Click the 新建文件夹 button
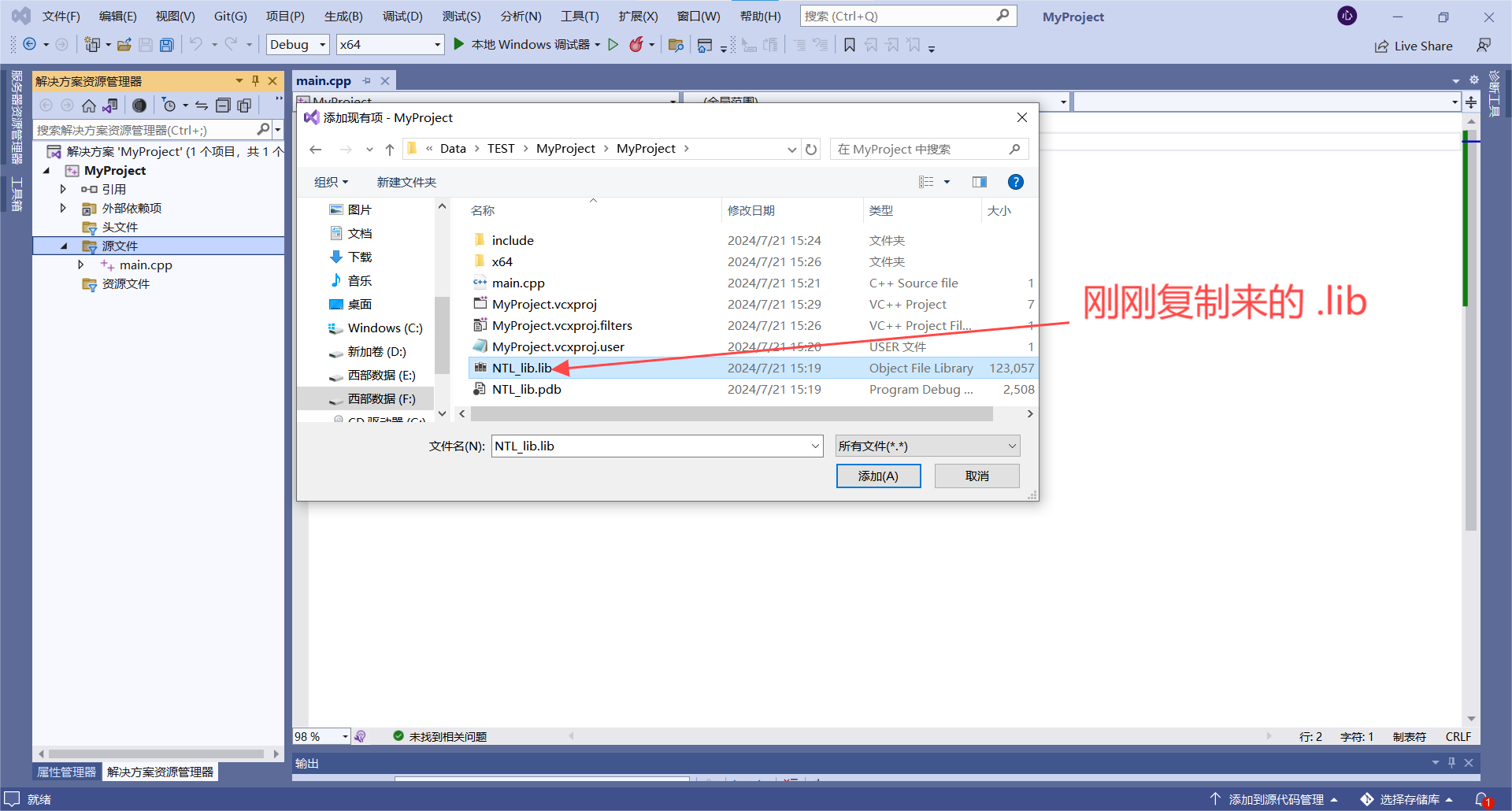This screenshot has width=1512, height=811. [x=406, y=182]
